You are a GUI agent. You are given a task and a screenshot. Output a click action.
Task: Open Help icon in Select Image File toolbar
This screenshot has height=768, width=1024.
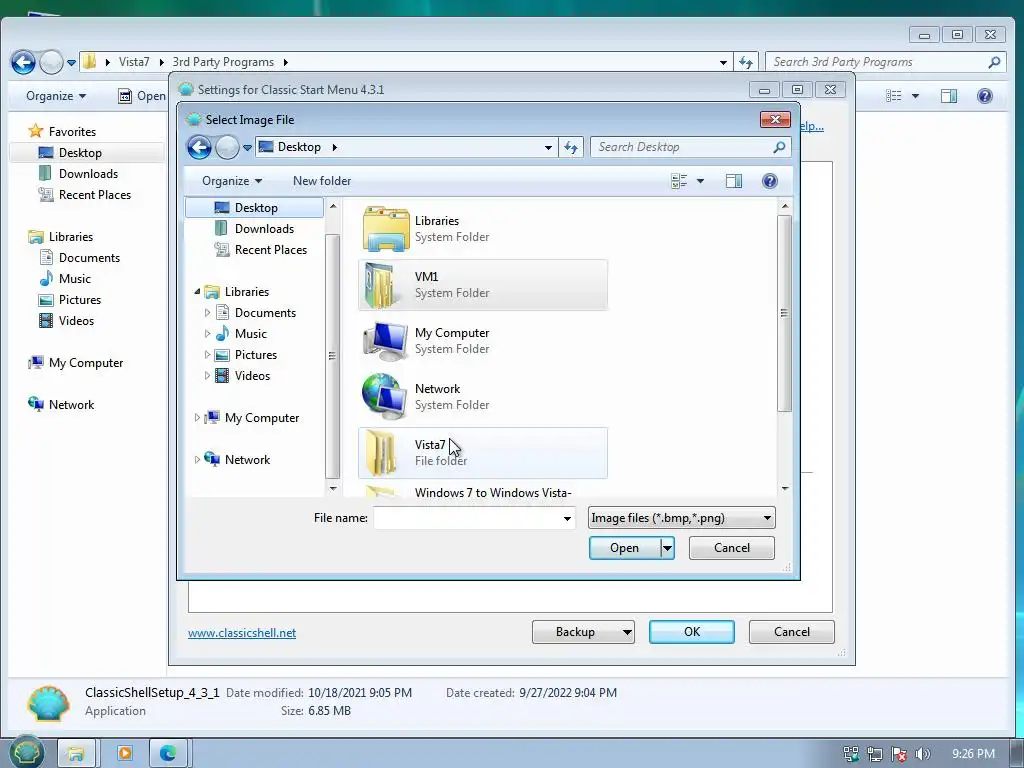[x=770, y=181]
